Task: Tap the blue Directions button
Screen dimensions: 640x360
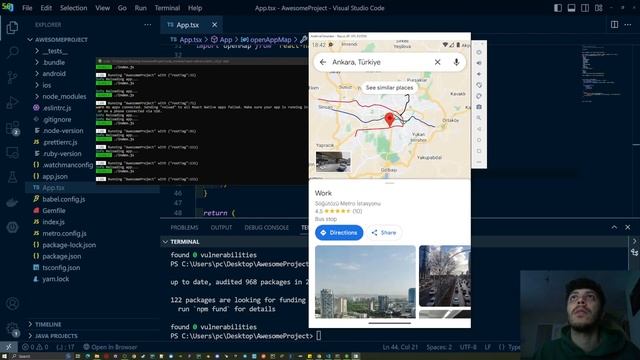Action: (339, 233)
